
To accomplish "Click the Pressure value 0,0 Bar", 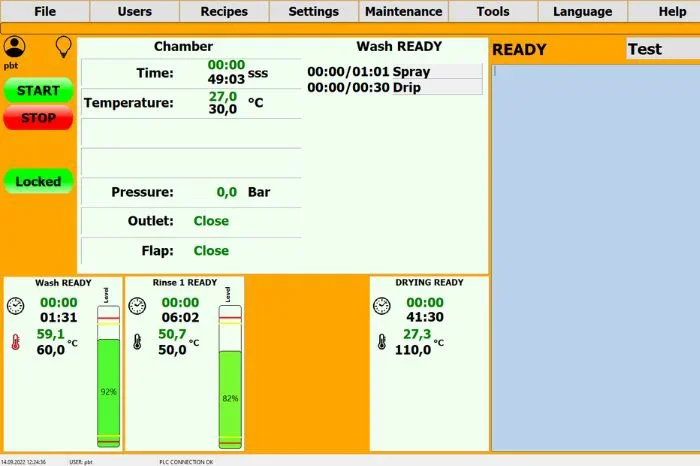I will pos(227,192).
